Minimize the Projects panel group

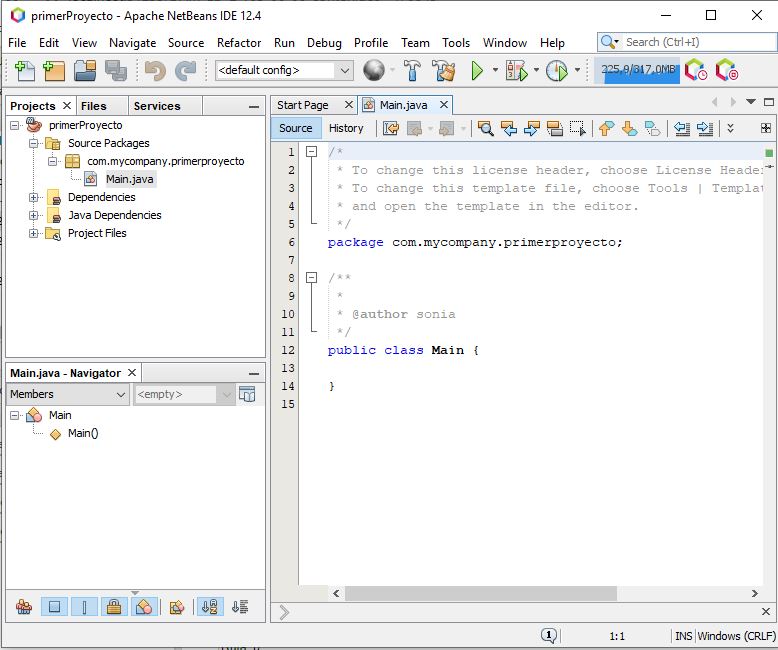254,106
